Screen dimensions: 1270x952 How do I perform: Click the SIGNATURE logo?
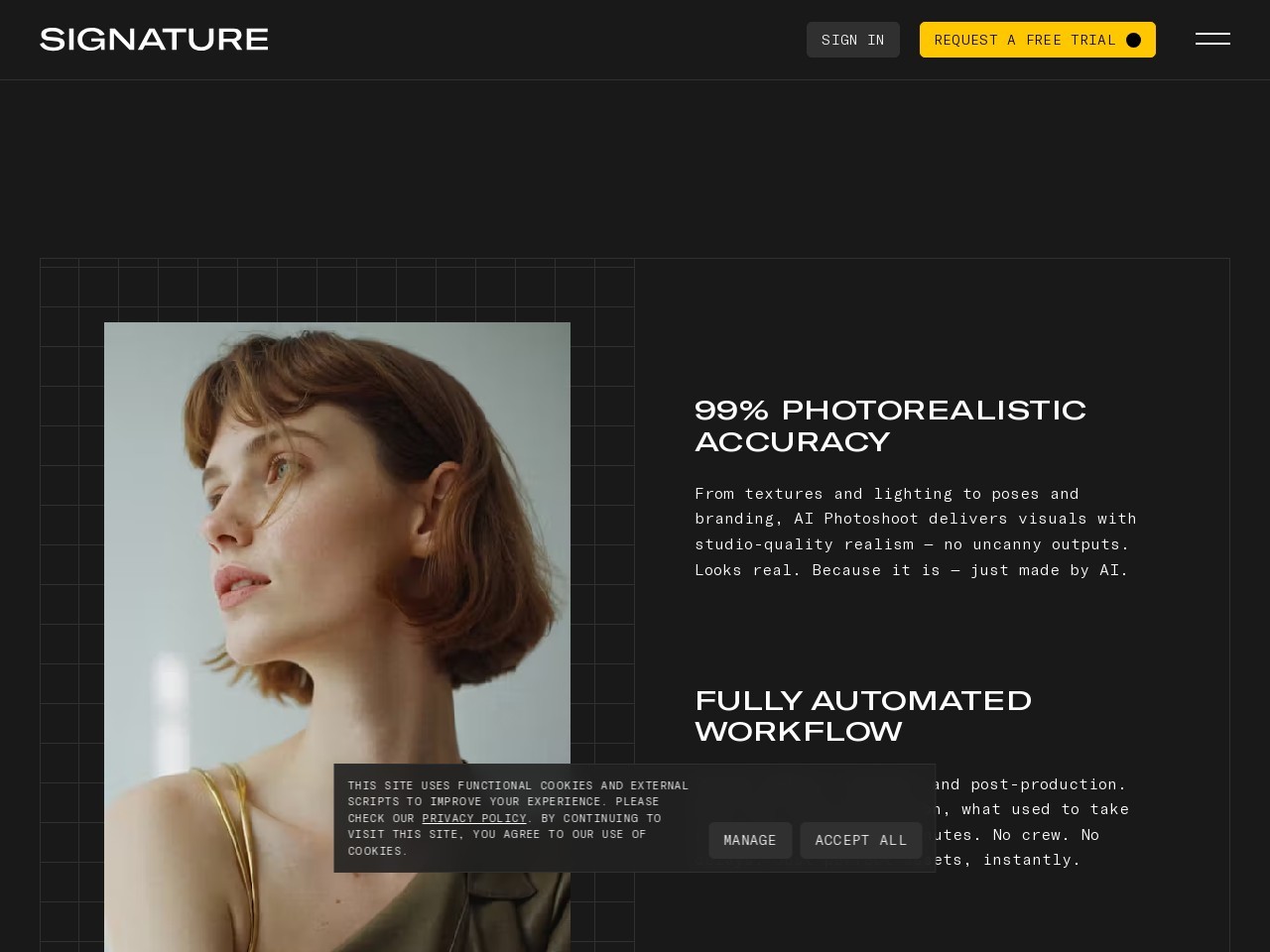point(154,40)
